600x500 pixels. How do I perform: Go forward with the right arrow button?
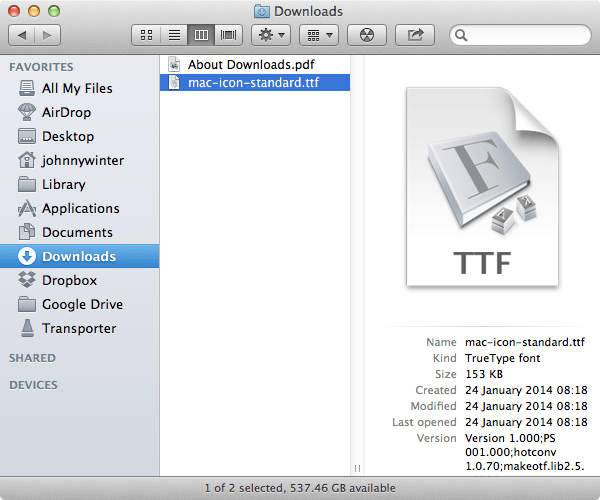coord(47,35)
